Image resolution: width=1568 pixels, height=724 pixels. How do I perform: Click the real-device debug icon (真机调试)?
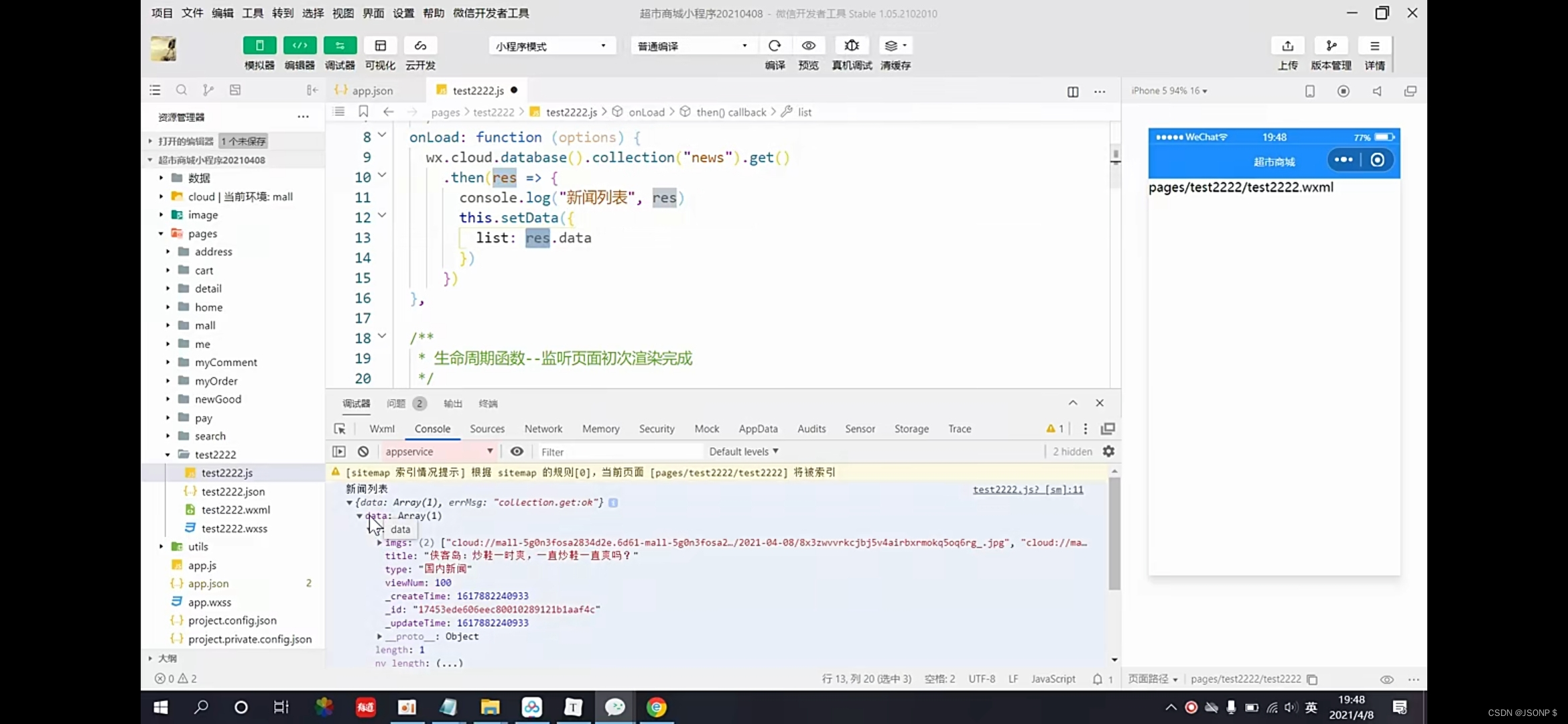(x=852, y=46)
